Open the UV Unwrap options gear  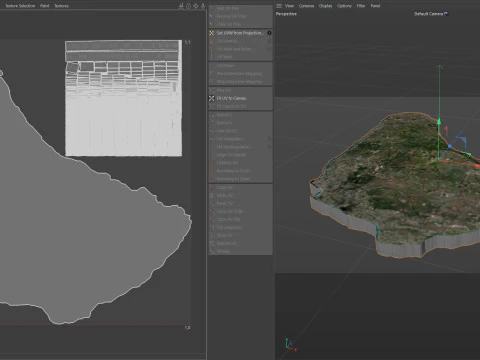coord(269,41)
